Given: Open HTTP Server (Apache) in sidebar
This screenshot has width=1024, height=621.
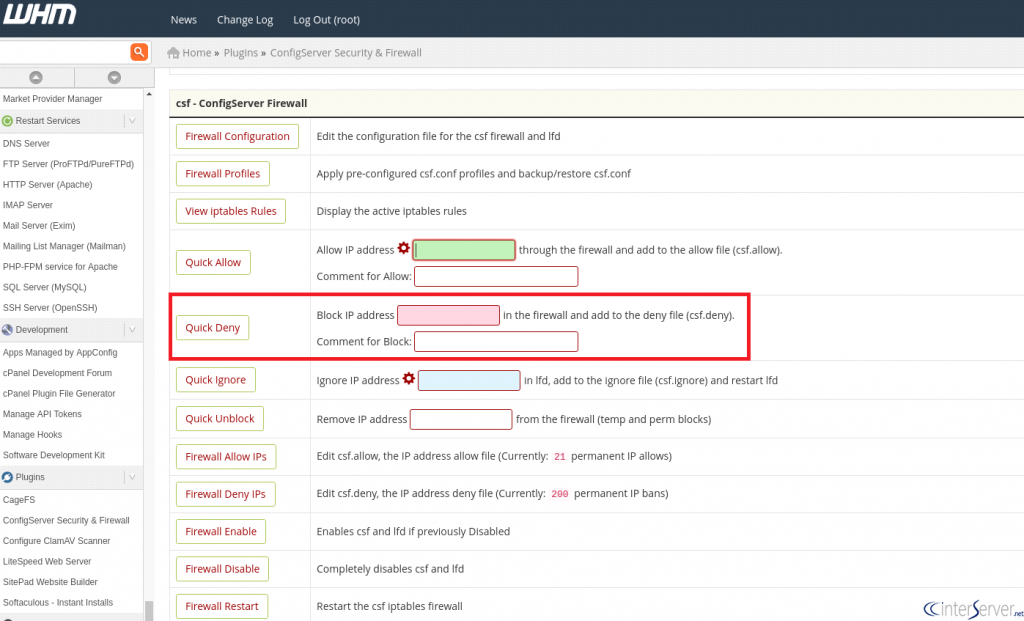Looking at the screenshot, I should pyautogui.click(x=47, y=185).
